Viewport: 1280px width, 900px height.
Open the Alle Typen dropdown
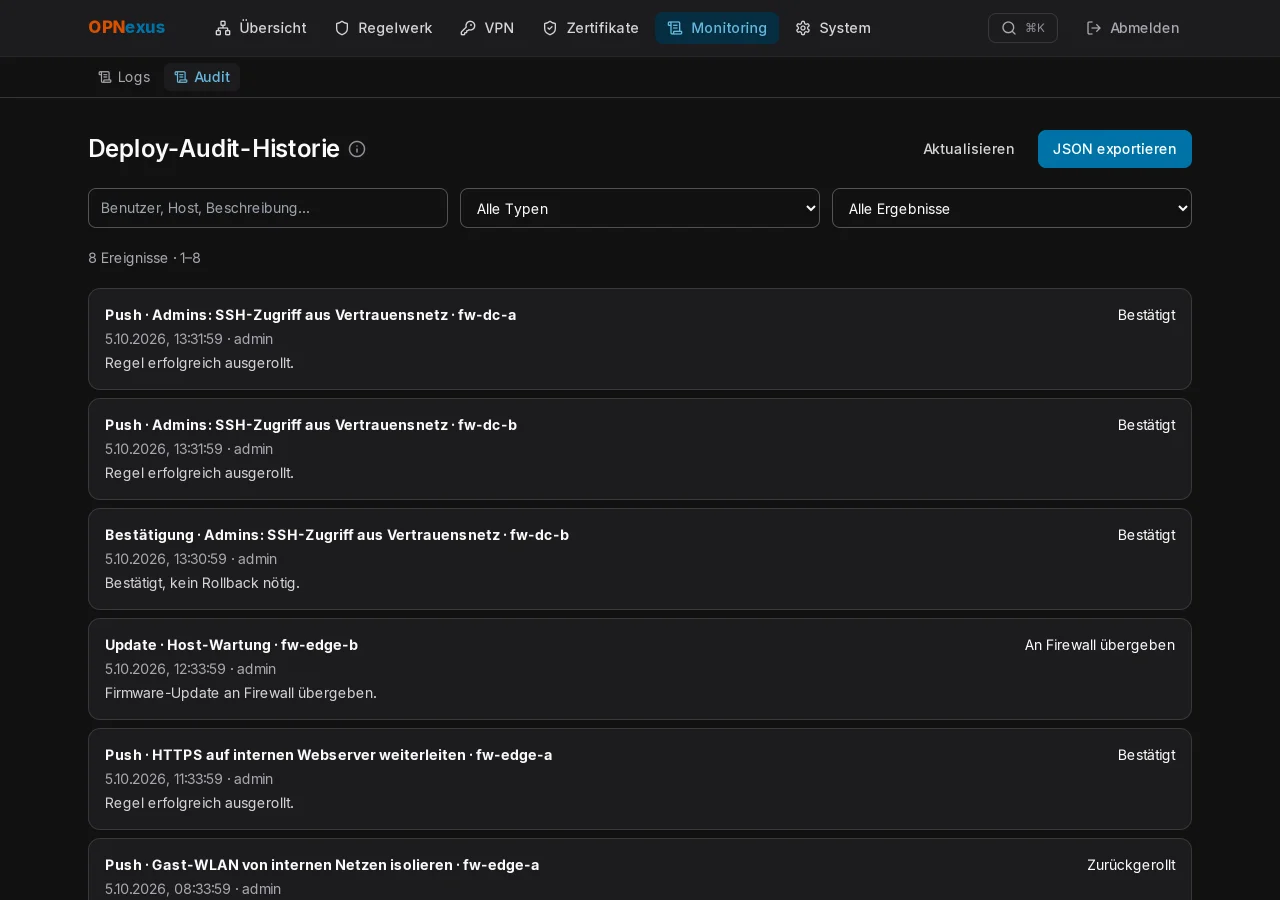pyautogui.click(x=640, y=208)
